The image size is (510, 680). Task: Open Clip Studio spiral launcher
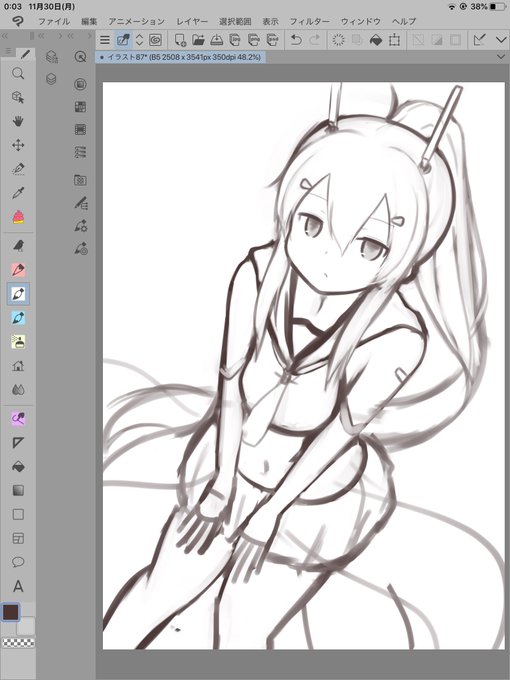point(155,40)
